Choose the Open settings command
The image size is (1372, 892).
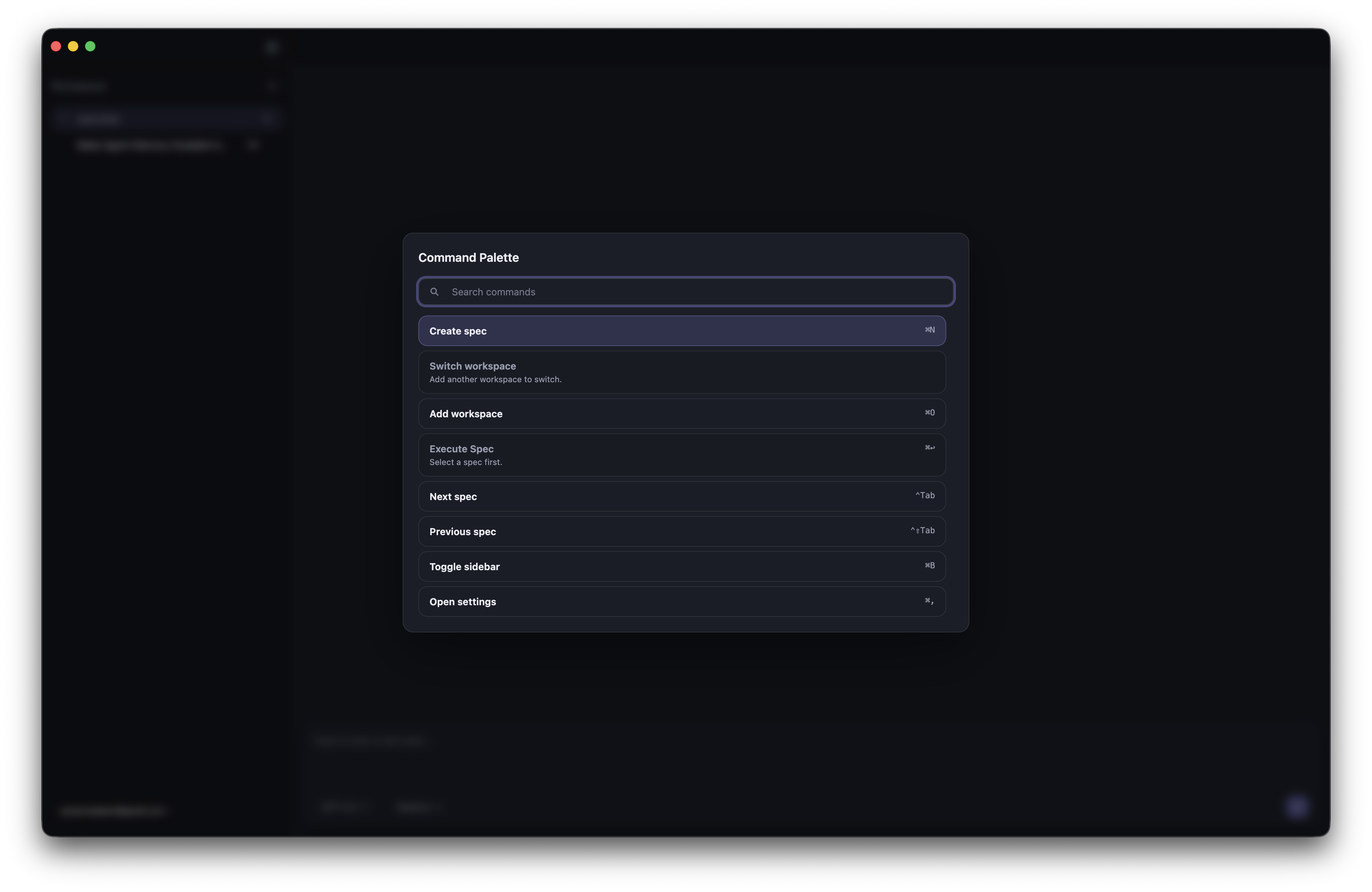click(682, 602)
